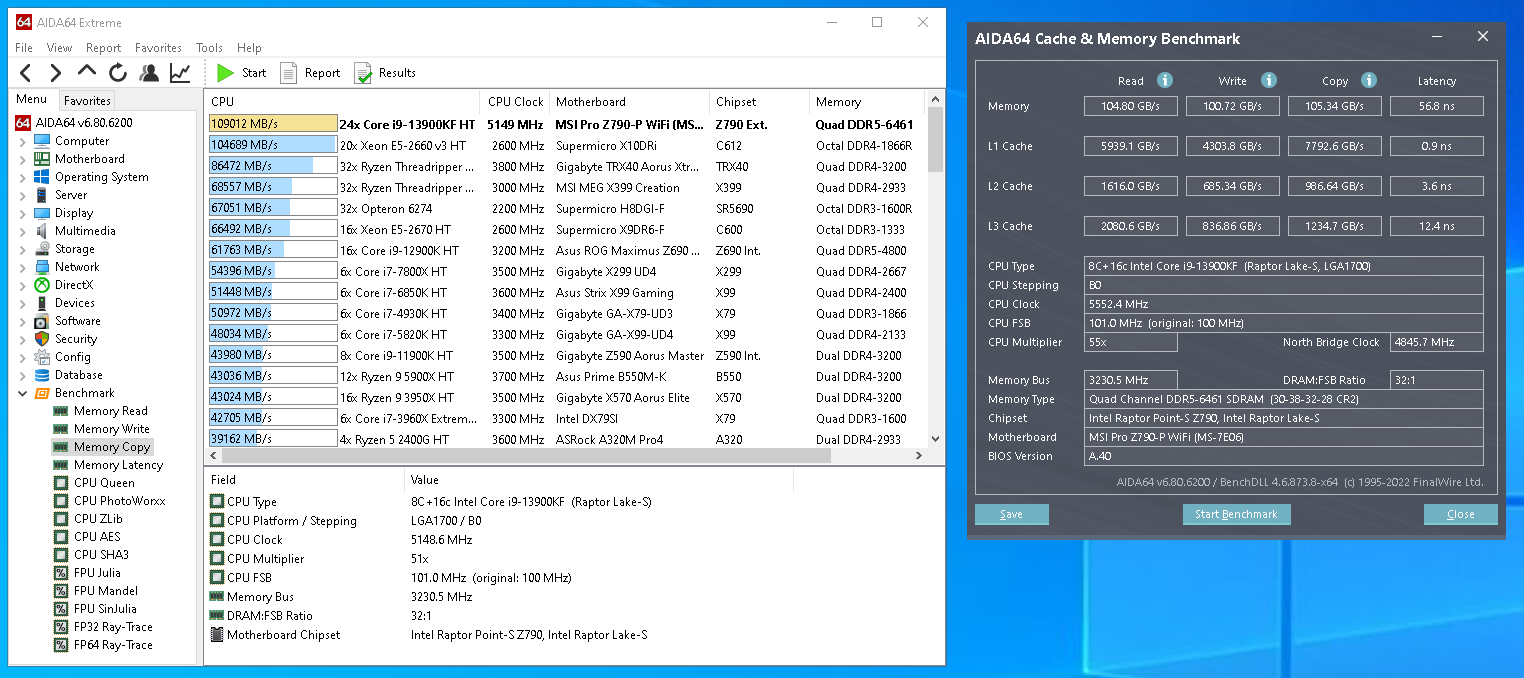Expand the Storage tree node

(x=23, y=249)
